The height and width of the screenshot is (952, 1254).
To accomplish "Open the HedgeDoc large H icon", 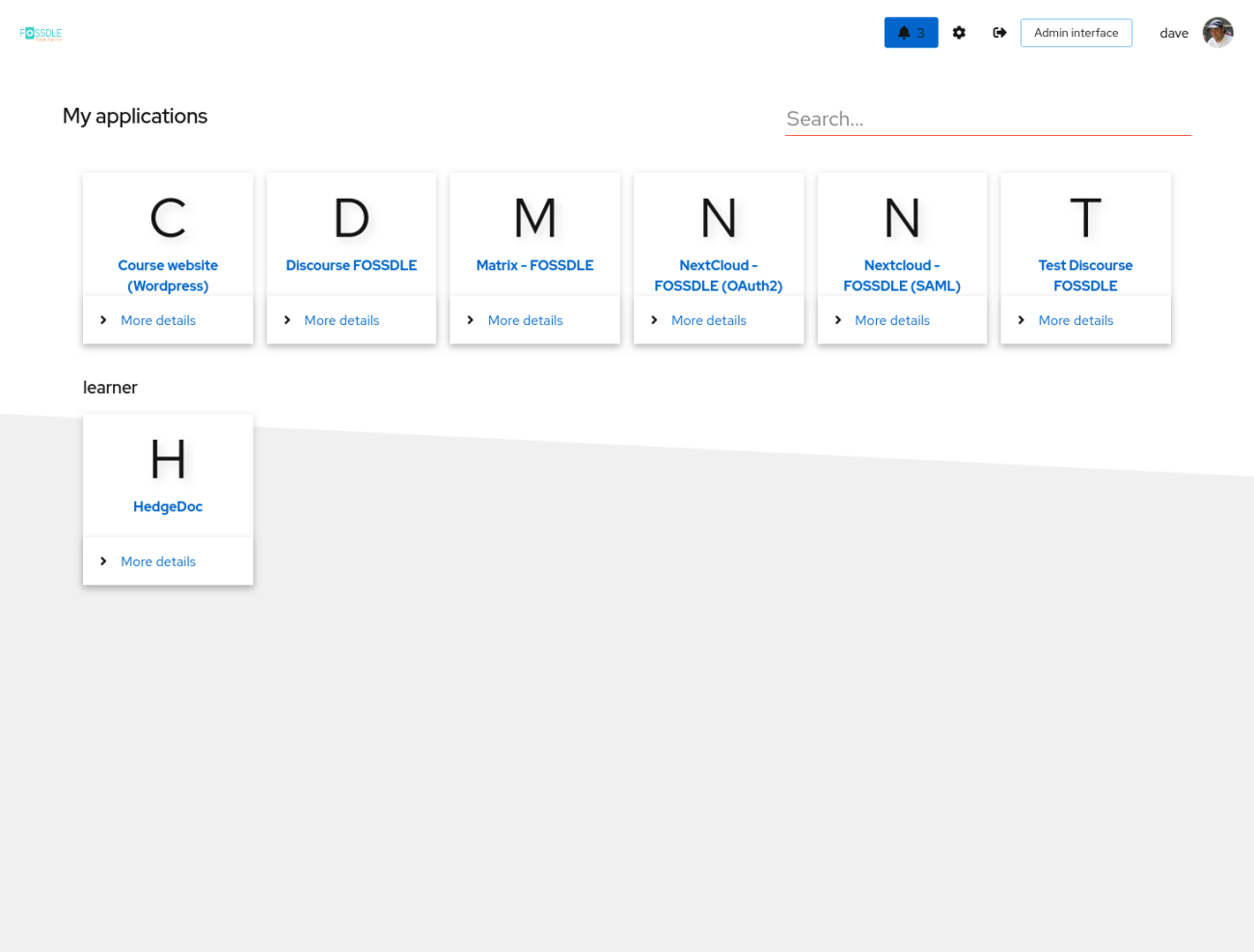I will [168, 459].
